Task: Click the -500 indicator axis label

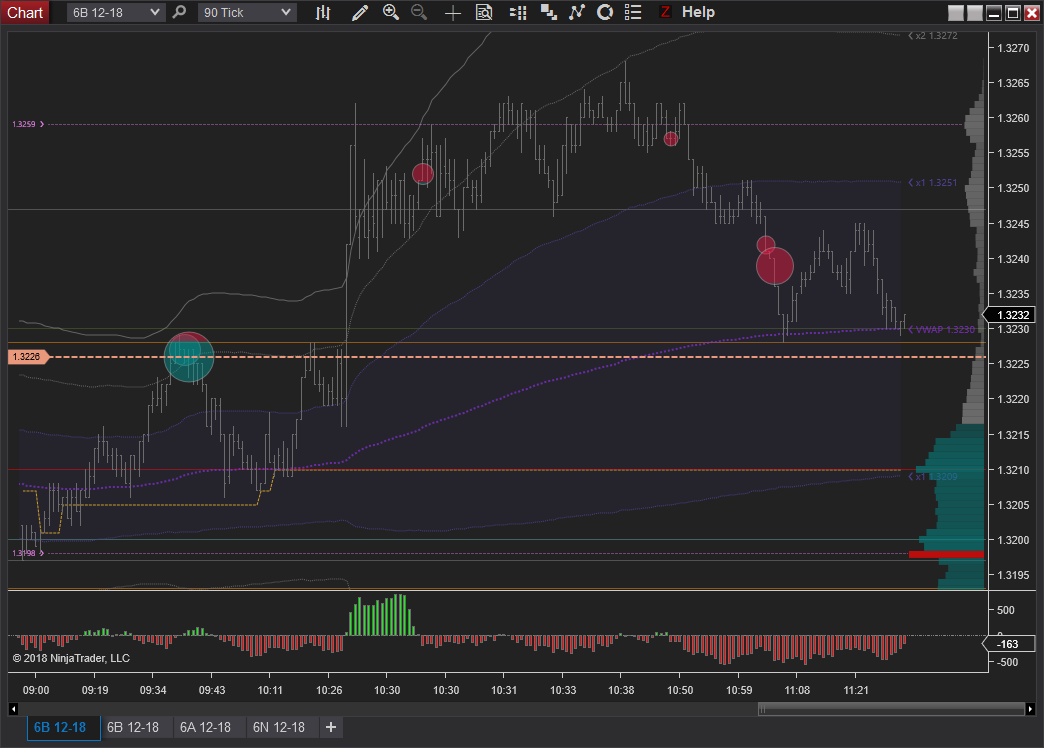Action: tap(1007, 662)
